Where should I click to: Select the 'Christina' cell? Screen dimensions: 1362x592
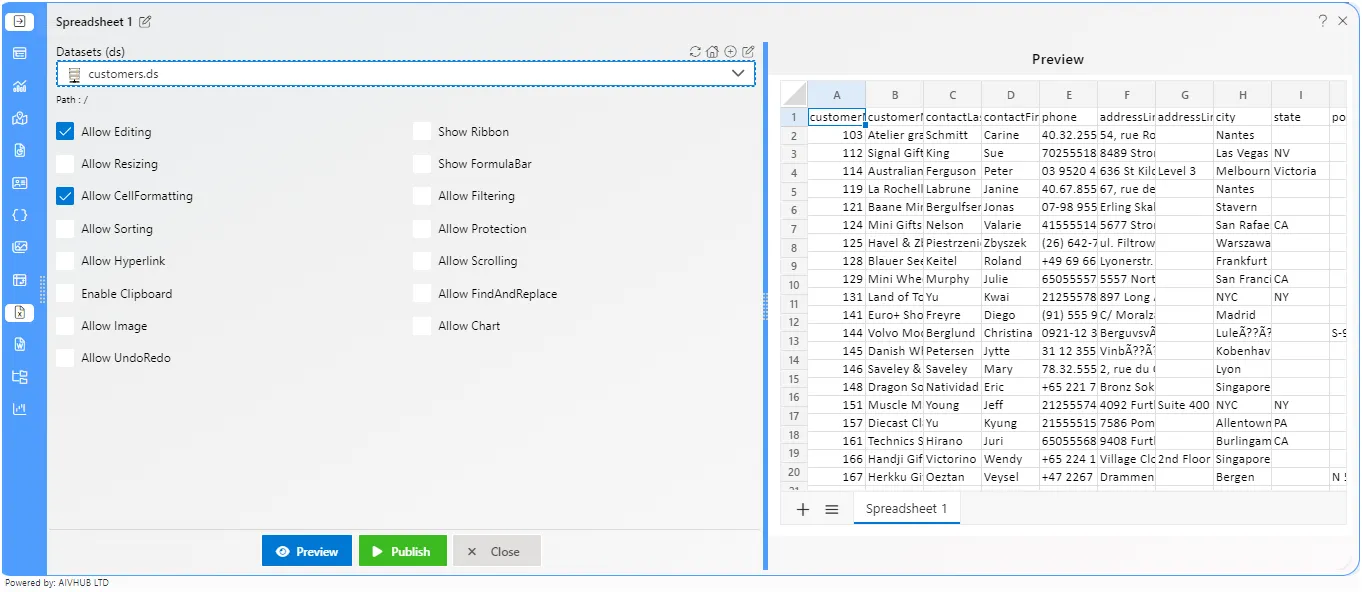(x=1011, y=333)
